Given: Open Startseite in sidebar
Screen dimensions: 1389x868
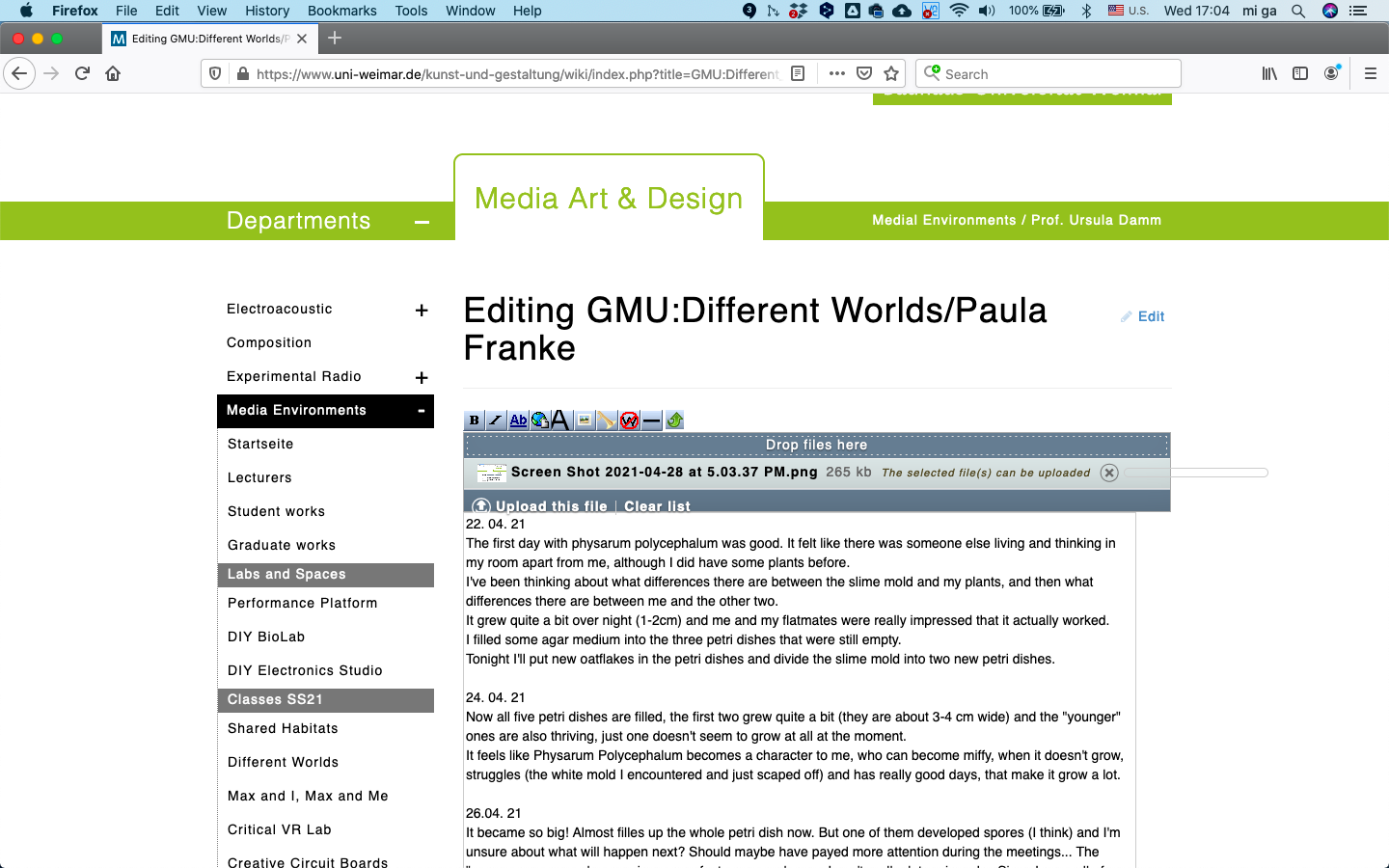Looking at the screenshot, I should 260,444.
